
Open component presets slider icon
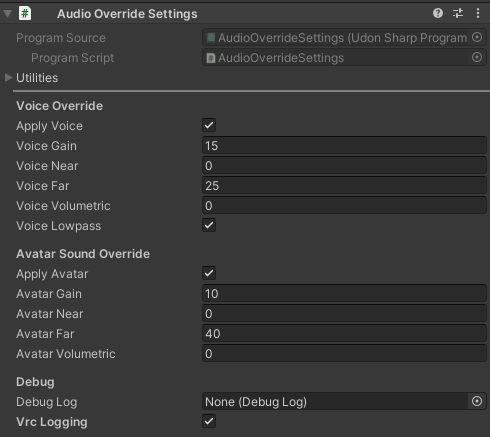pyautogui.click(x=458, y=13)
